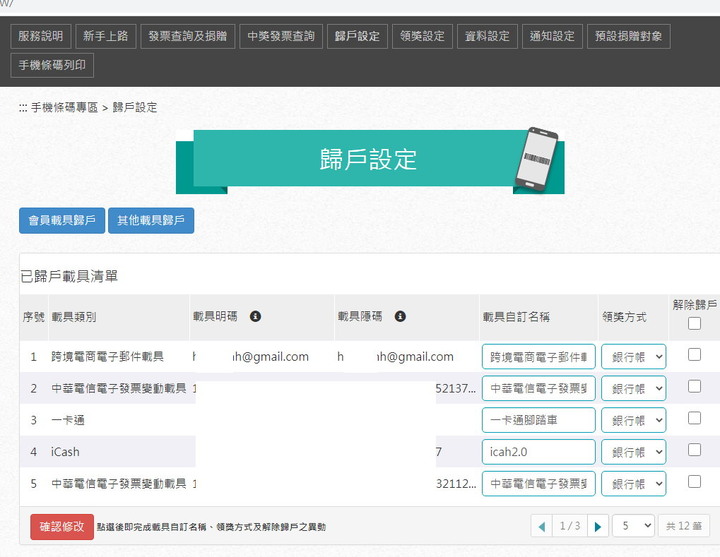Screen dimensions: 720x557
Task: Check 解除歸戶 box for row 2 中華電信
Action: pos(694,386)
